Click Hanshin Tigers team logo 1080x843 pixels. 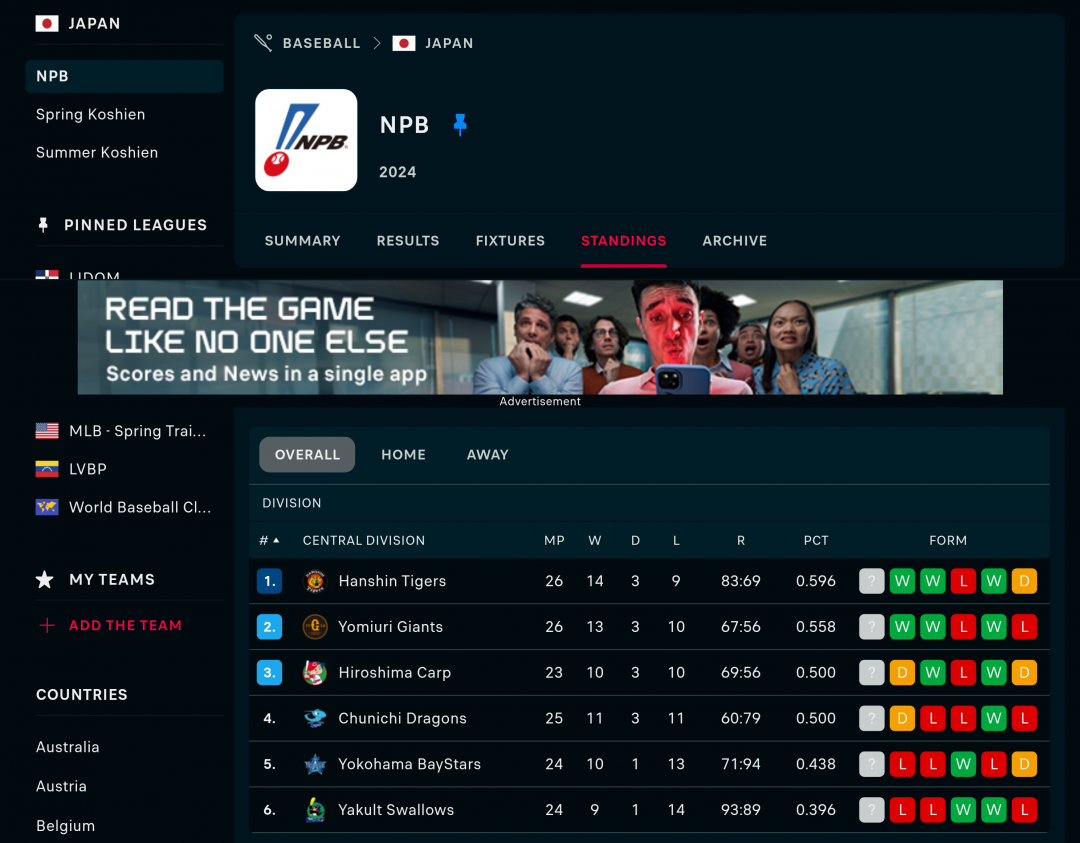tap(315, 581)
